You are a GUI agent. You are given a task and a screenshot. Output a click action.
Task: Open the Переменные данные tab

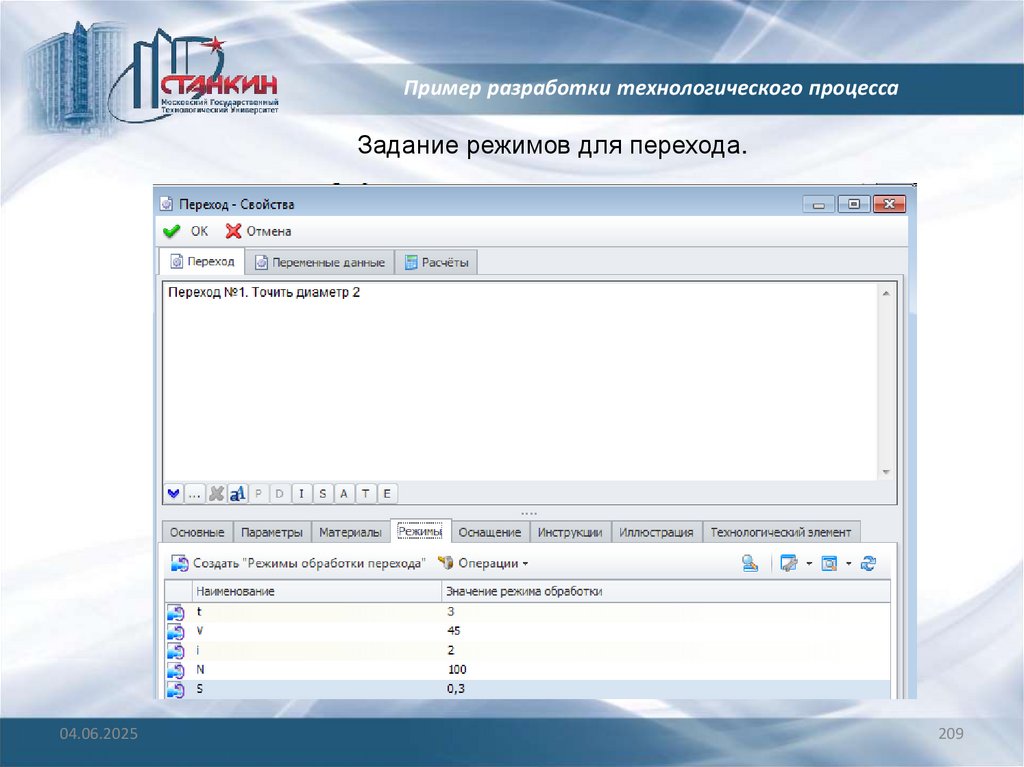319,262
